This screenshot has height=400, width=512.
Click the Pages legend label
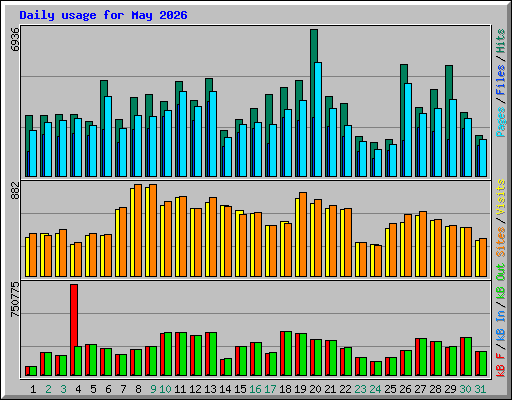[x=501, y=122]
